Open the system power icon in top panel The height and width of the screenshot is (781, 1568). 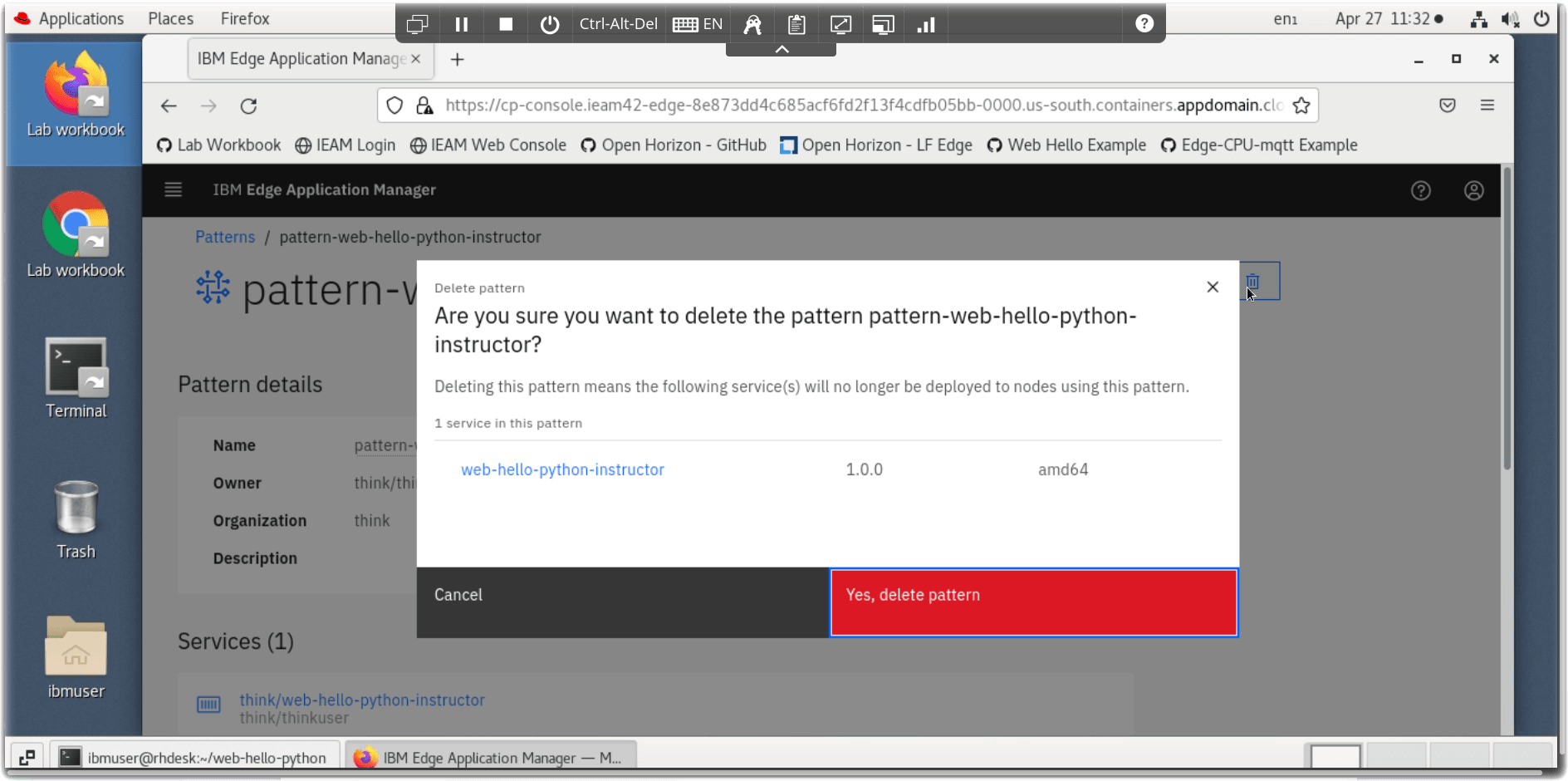click(1542, 19)
